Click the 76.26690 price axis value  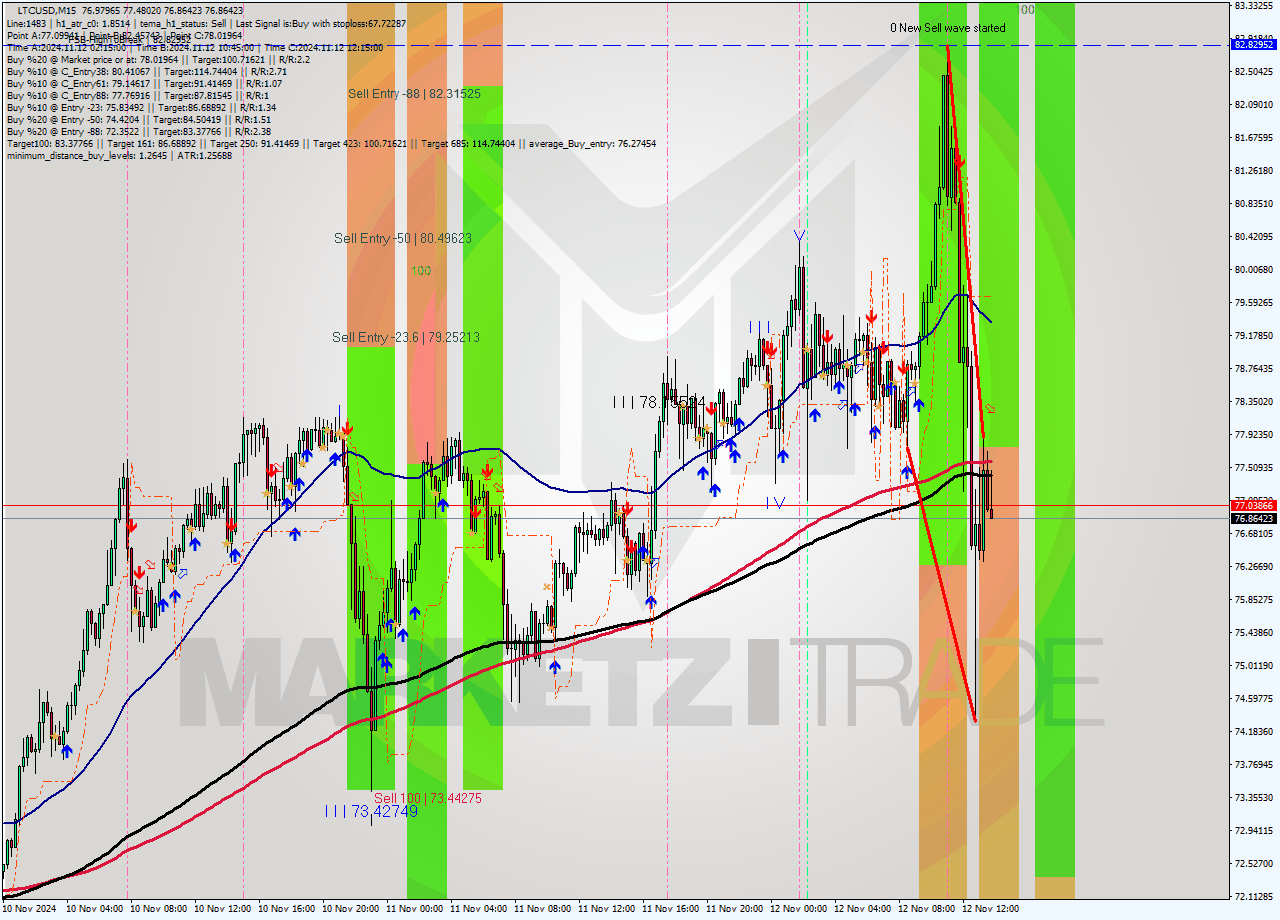click(1253, 566)
